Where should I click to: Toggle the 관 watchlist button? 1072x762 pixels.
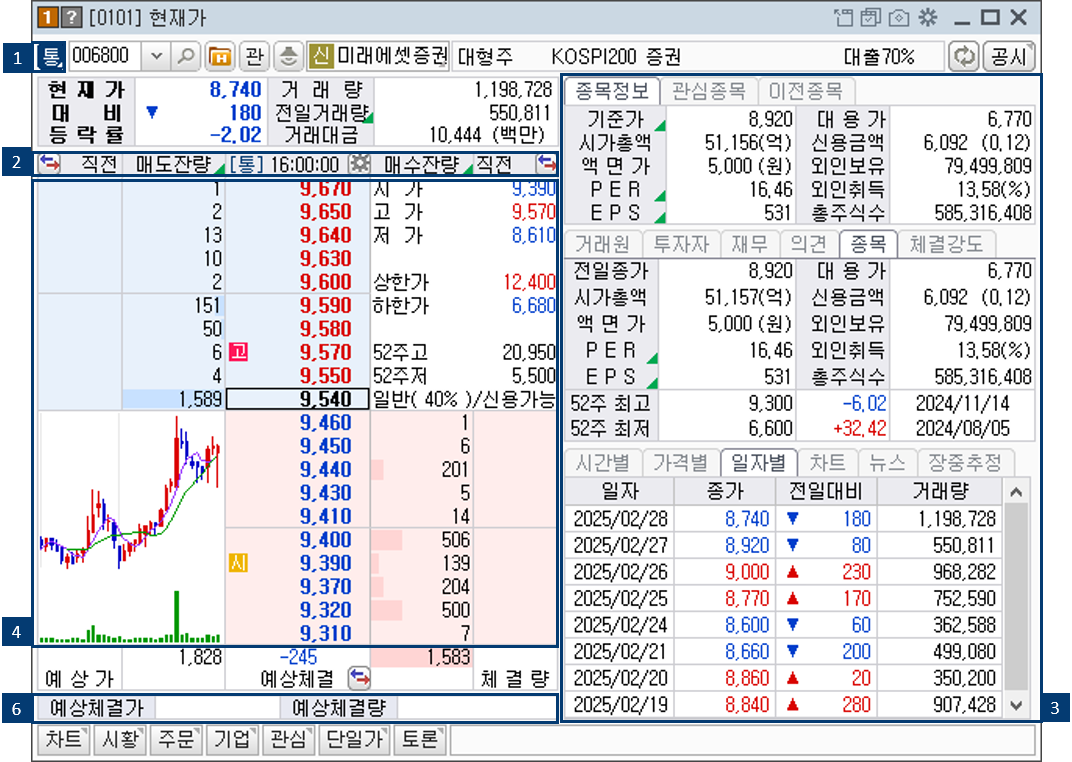[x=254, y=56]
